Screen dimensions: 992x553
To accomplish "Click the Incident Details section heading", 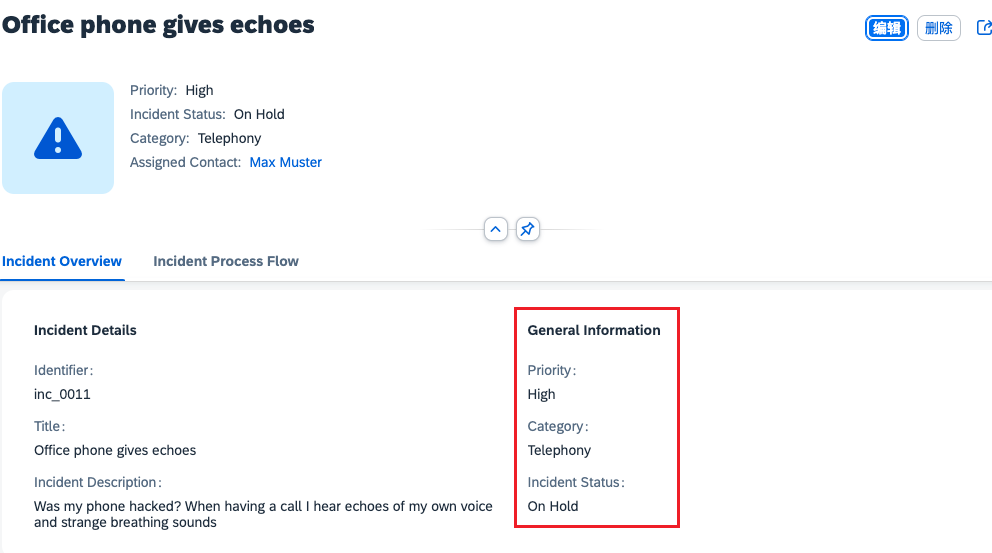I will [85, 330].
